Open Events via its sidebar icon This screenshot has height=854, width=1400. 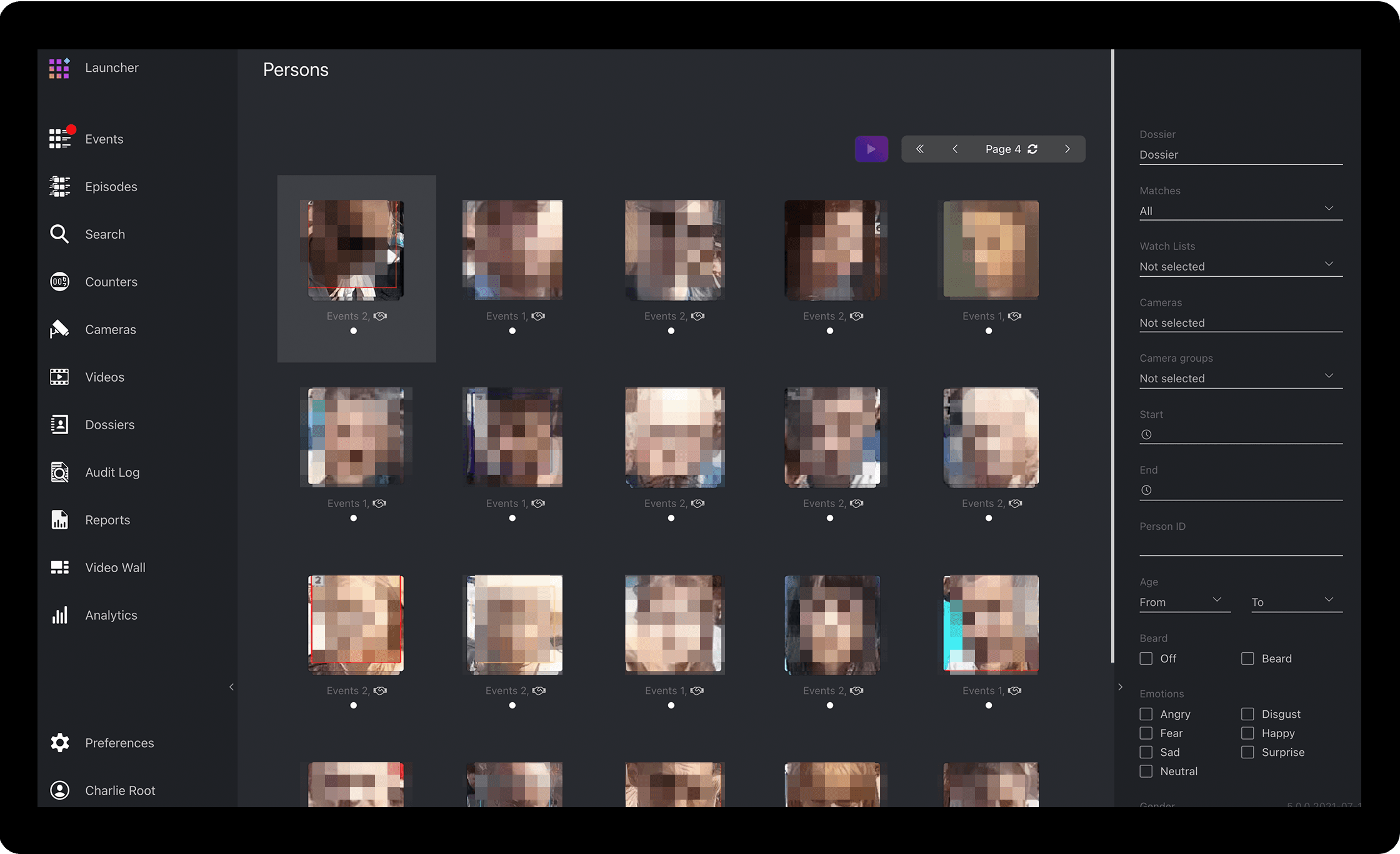coord(61,138)
